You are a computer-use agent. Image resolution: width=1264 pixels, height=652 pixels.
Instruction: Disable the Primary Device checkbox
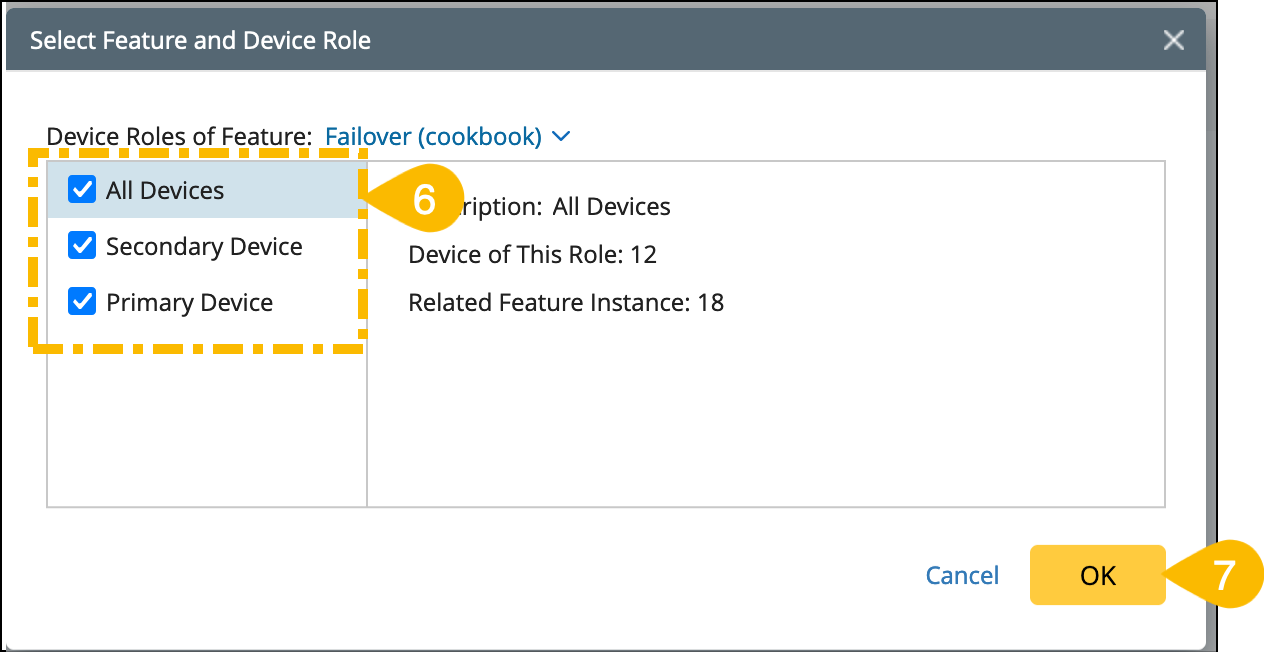(82, 302)
